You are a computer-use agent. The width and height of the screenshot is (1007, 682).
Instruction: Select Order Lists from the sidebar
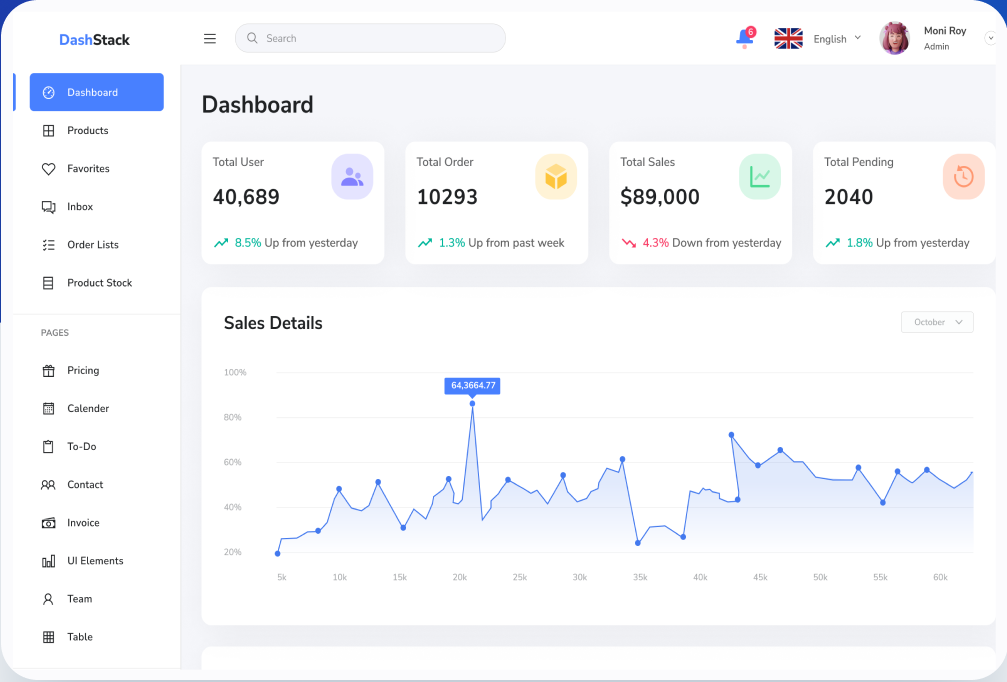[x=92, y=245]
